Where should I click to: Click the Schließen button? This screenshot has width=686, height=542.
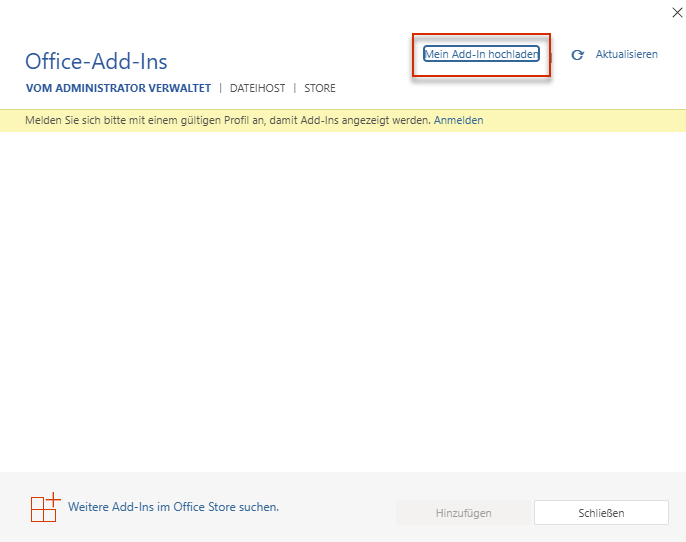tap(601, 513)
